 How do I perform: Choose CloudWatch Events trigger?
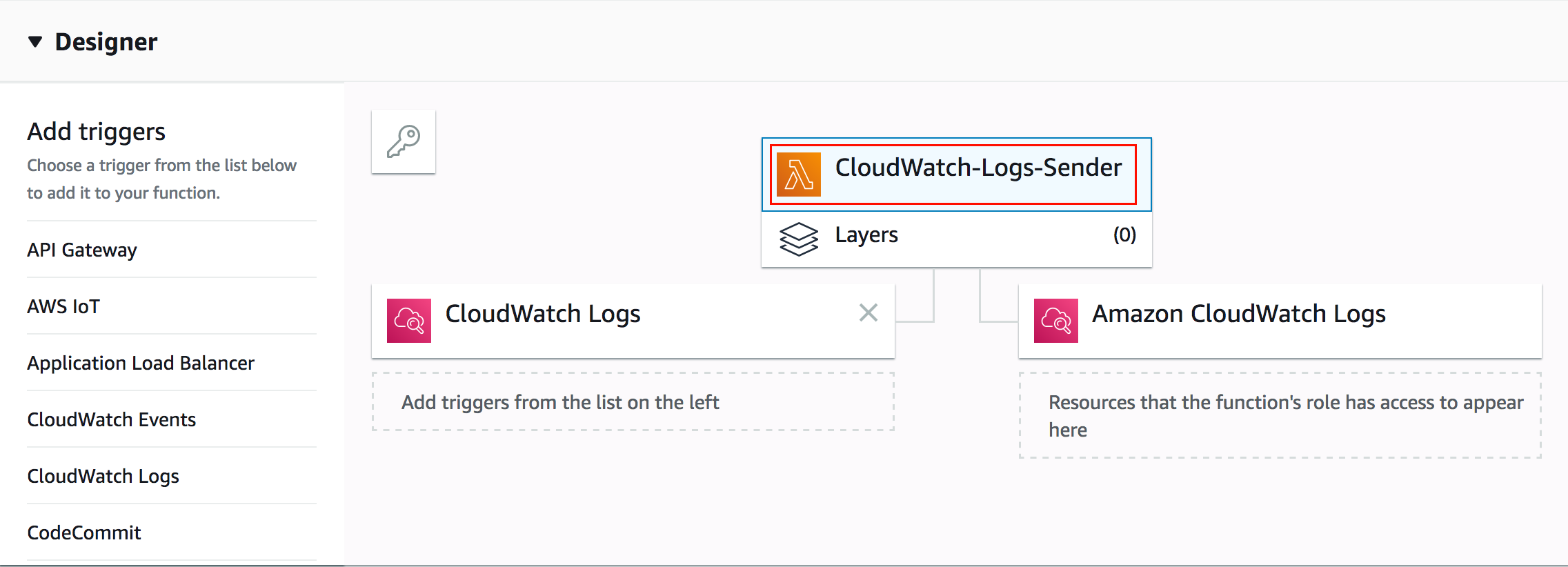[112, 419]
